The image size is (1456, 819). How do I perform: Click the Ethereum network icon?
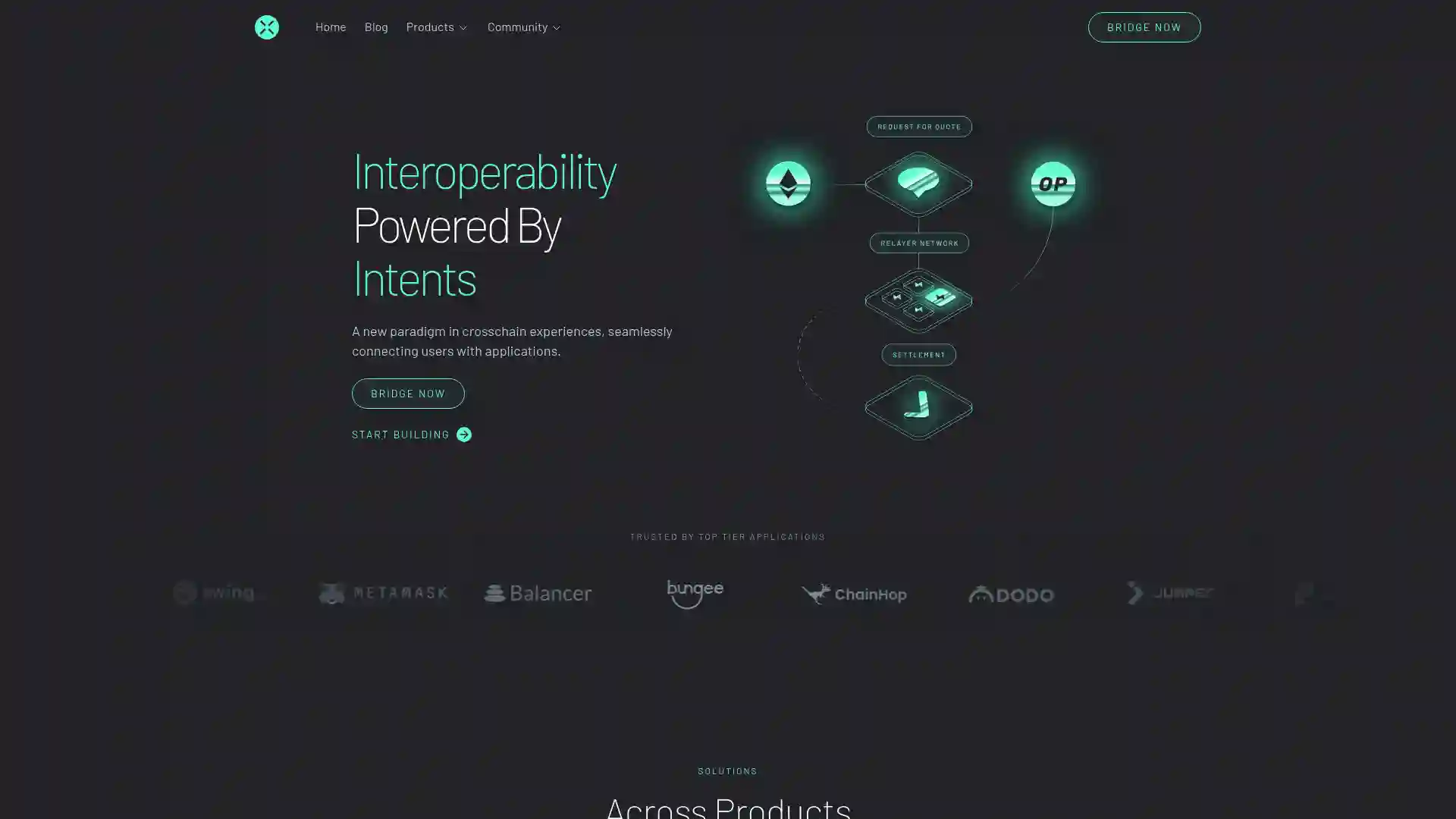click(788, 184)
